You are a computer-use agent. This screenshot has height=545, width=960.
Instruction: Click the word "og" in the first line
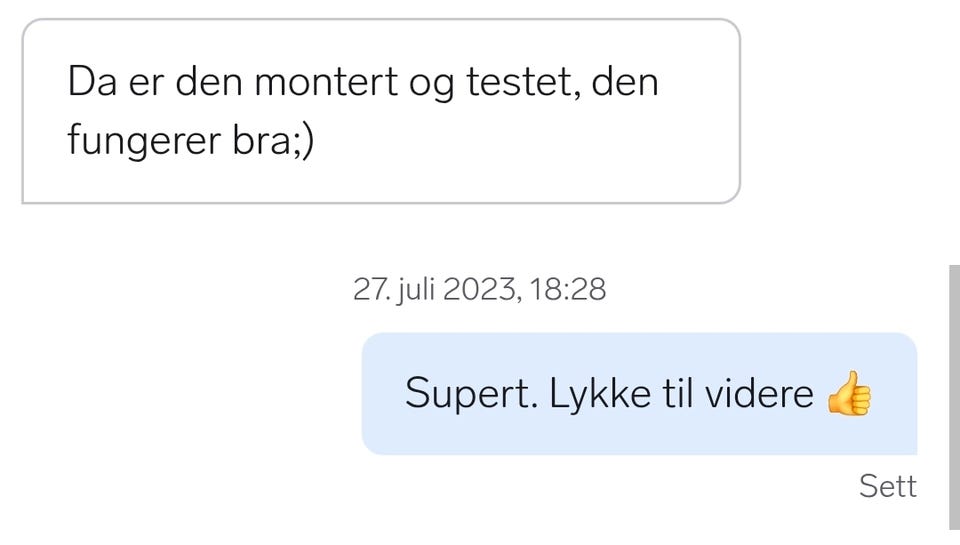(x=431, y=84)
